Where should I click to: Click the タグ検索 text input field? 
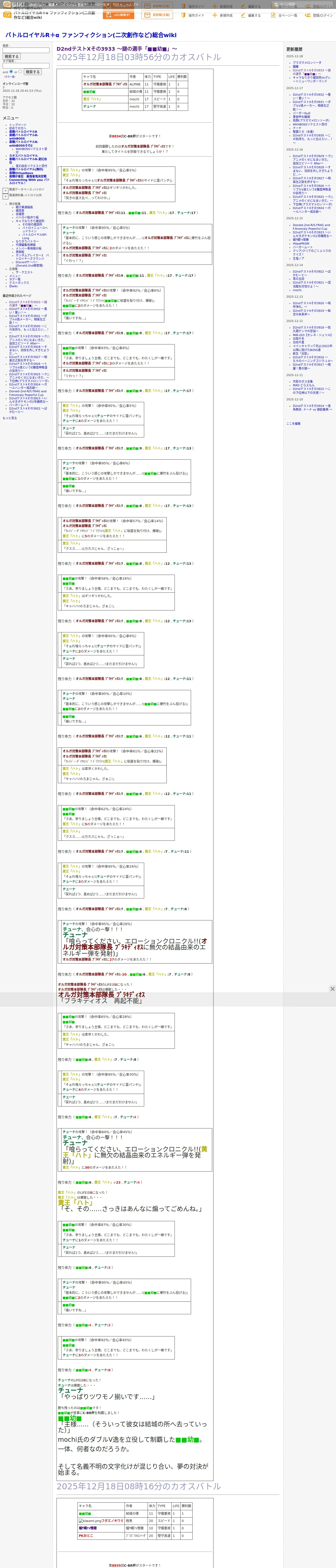26,66
